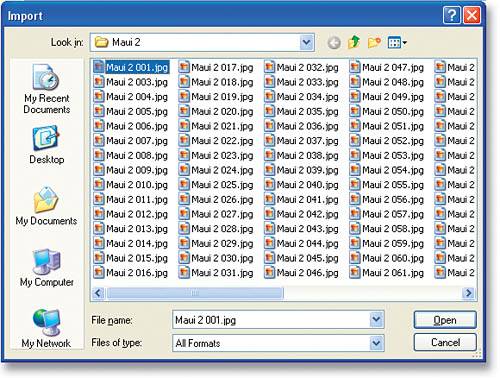Select file Maui 2 019.jpg

coord(216,97)
